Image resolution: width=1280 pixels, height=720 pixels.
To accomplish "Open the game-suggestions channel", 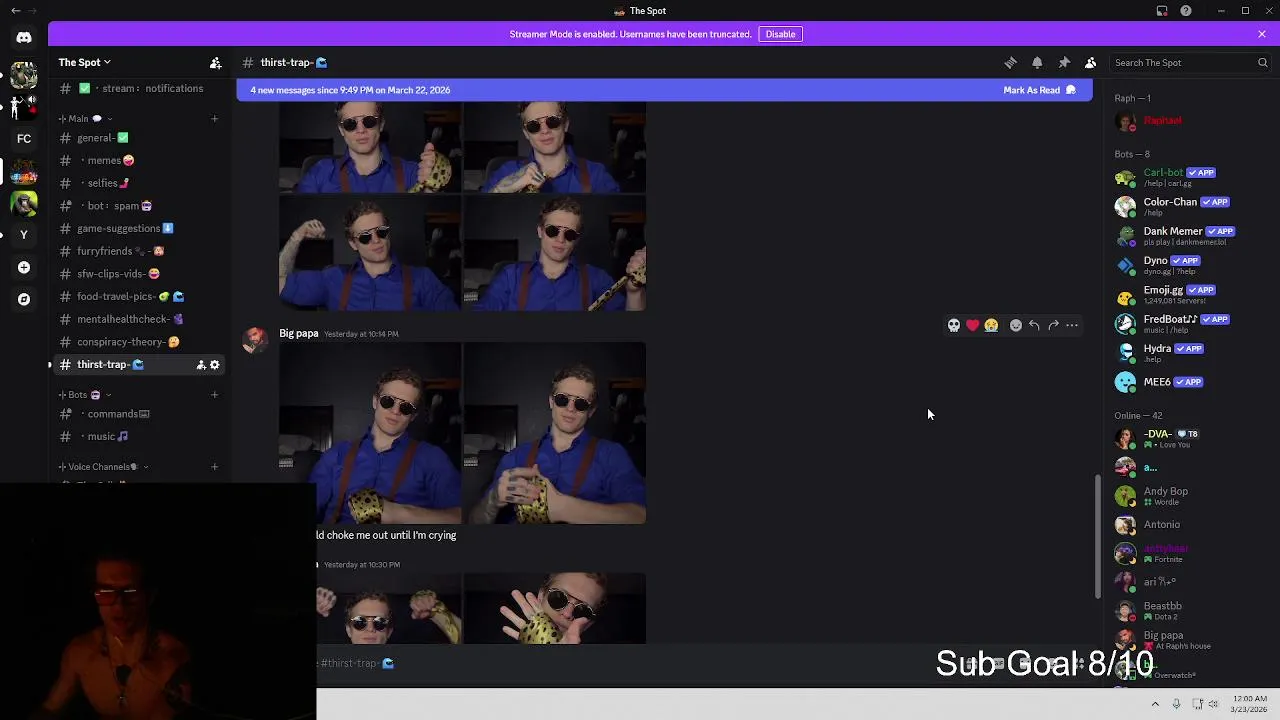I will point(139,229).
